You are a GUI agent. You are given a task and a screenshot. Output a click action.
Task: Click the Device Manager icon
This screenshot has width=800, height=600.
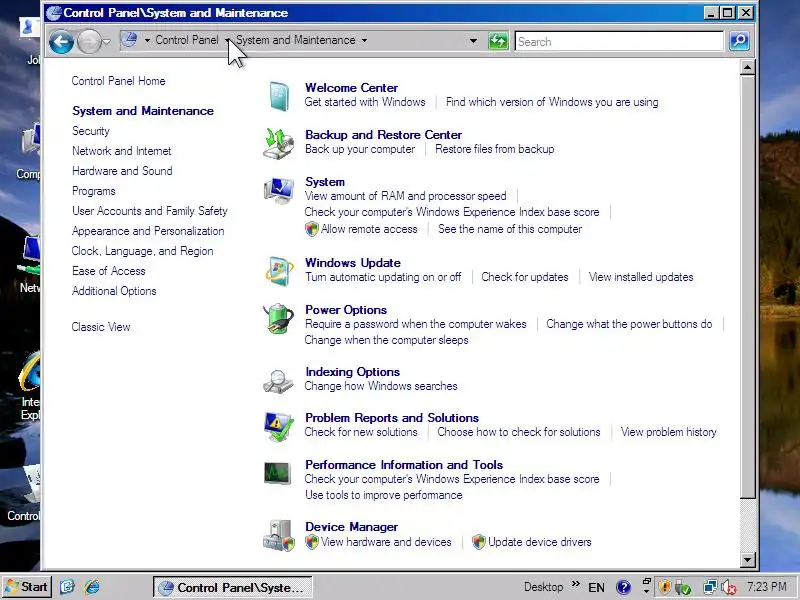pyautogui.click(x=279, y=536)
